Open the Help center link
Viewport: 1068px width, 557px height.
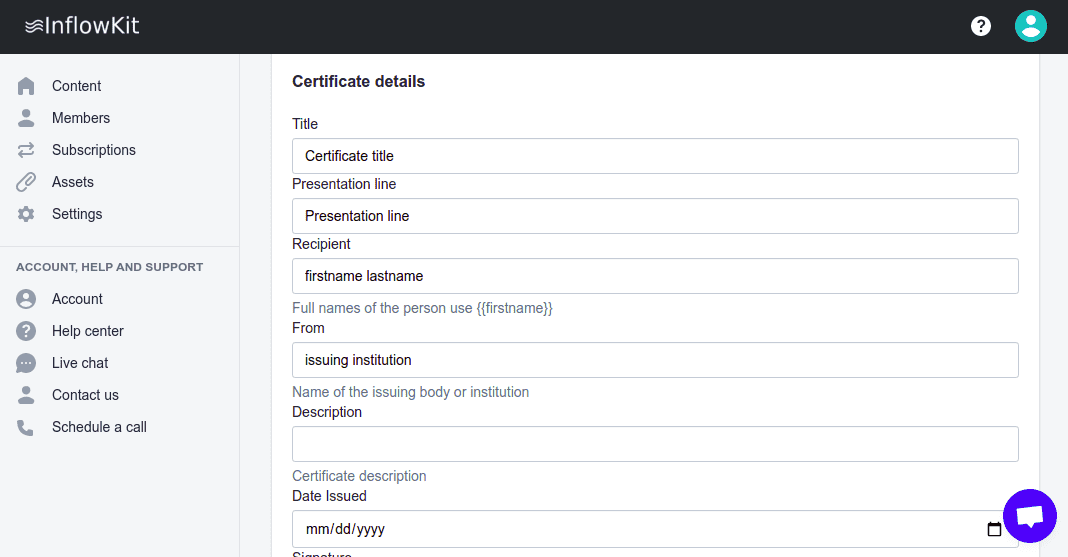point(87,331)
